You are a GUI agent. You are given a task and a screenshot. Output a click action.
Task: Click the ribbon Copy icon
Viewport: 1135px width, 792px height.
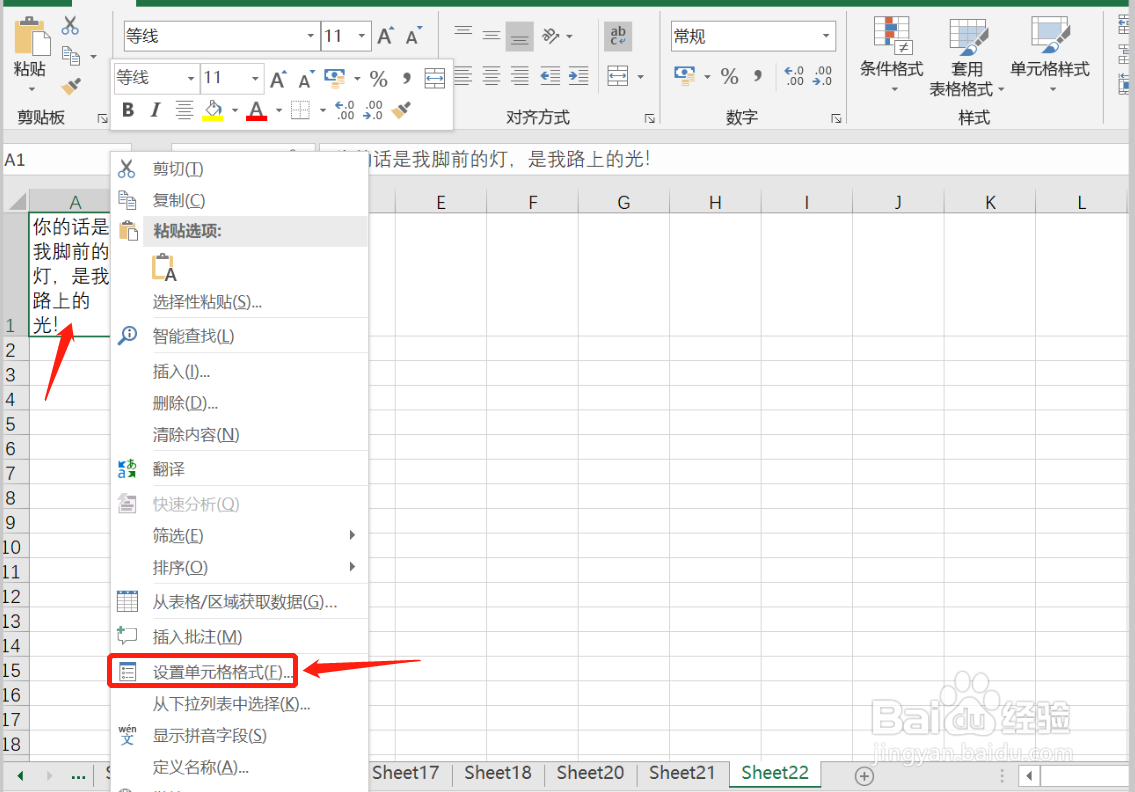coord(71,56)
